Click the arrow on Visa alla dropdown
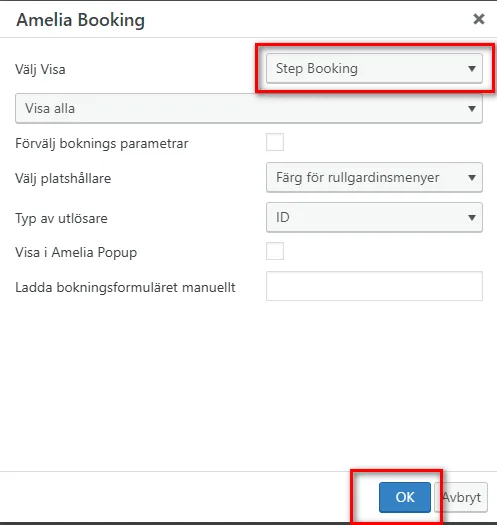 472,108
